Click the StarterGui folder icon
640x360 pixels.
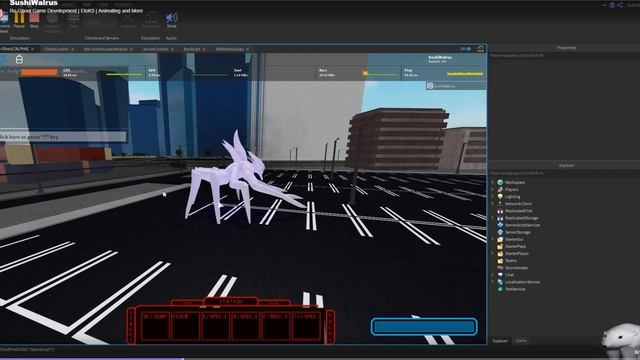(x=500, y=239)
